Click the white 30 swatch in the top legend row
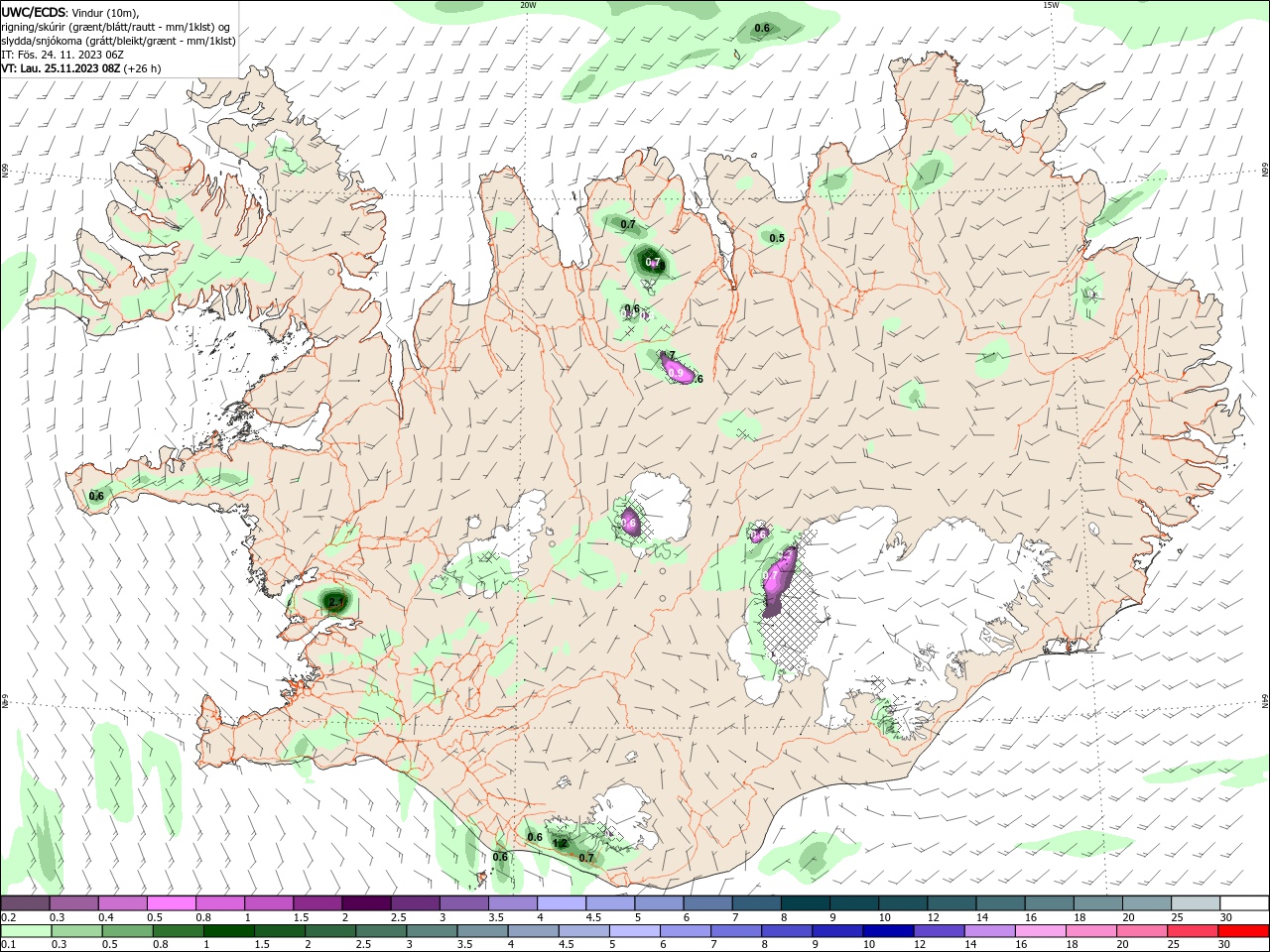 (1245, 903)
